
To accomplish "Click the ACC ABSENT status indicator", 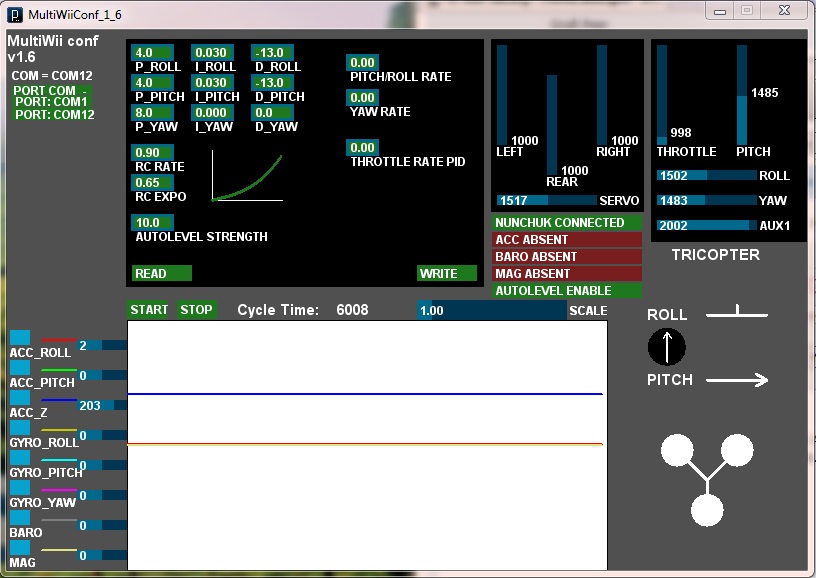I will point(567,240).
